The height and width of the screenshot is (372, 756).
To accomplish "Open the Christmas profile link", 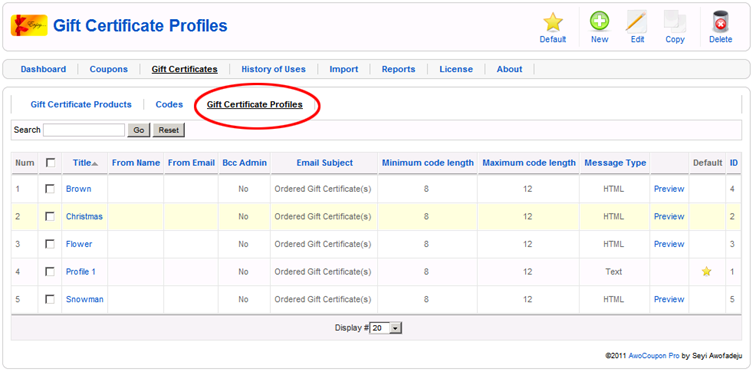I will point(84,216).
